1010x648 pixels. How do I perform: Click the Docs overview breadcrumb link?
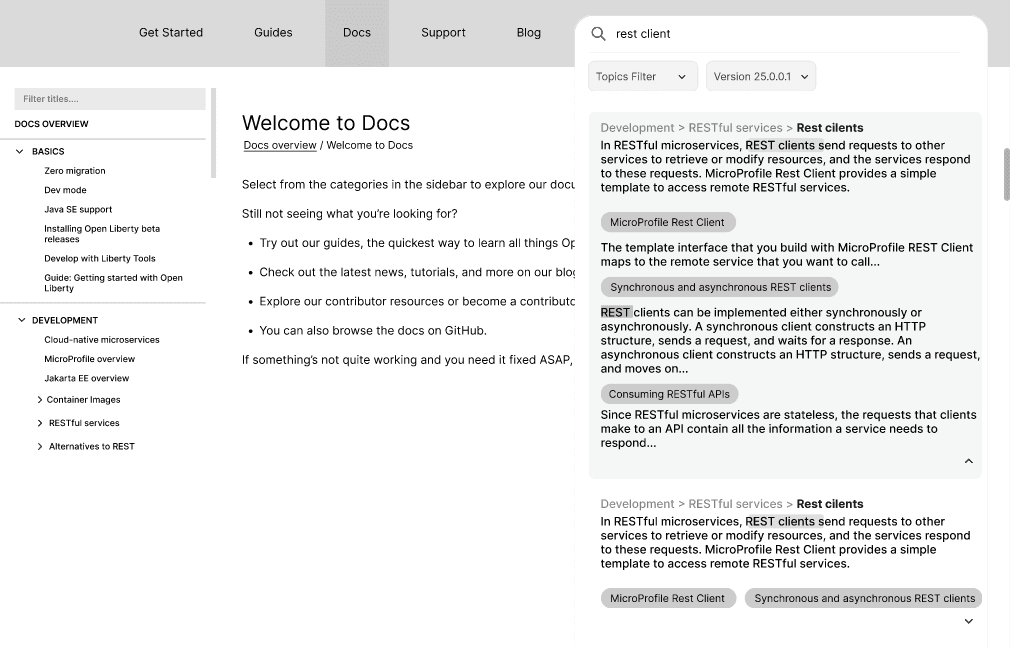[x=280, y=146]
